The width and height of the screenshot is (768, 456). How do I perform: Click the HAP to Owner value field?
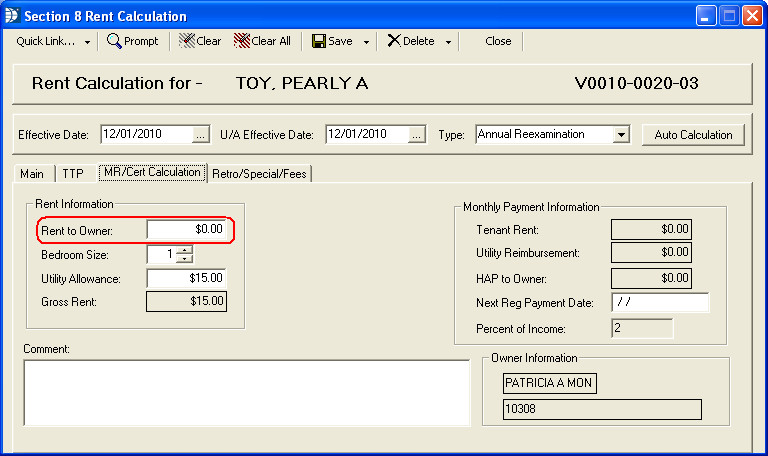[x=651, y=278]
